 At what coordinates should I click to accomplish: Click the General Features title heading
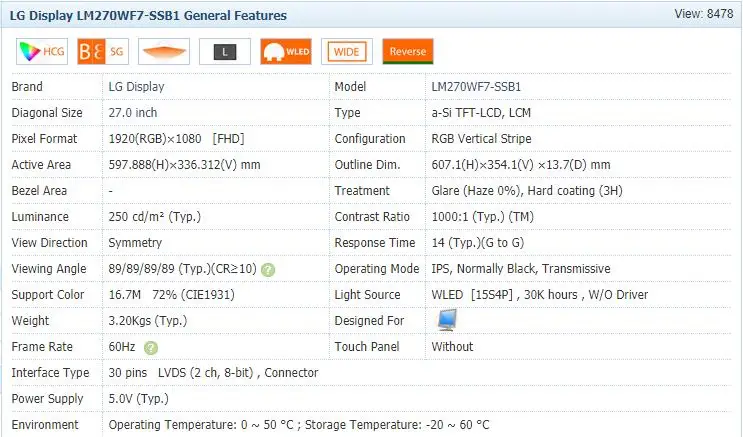tap(148, 16)
